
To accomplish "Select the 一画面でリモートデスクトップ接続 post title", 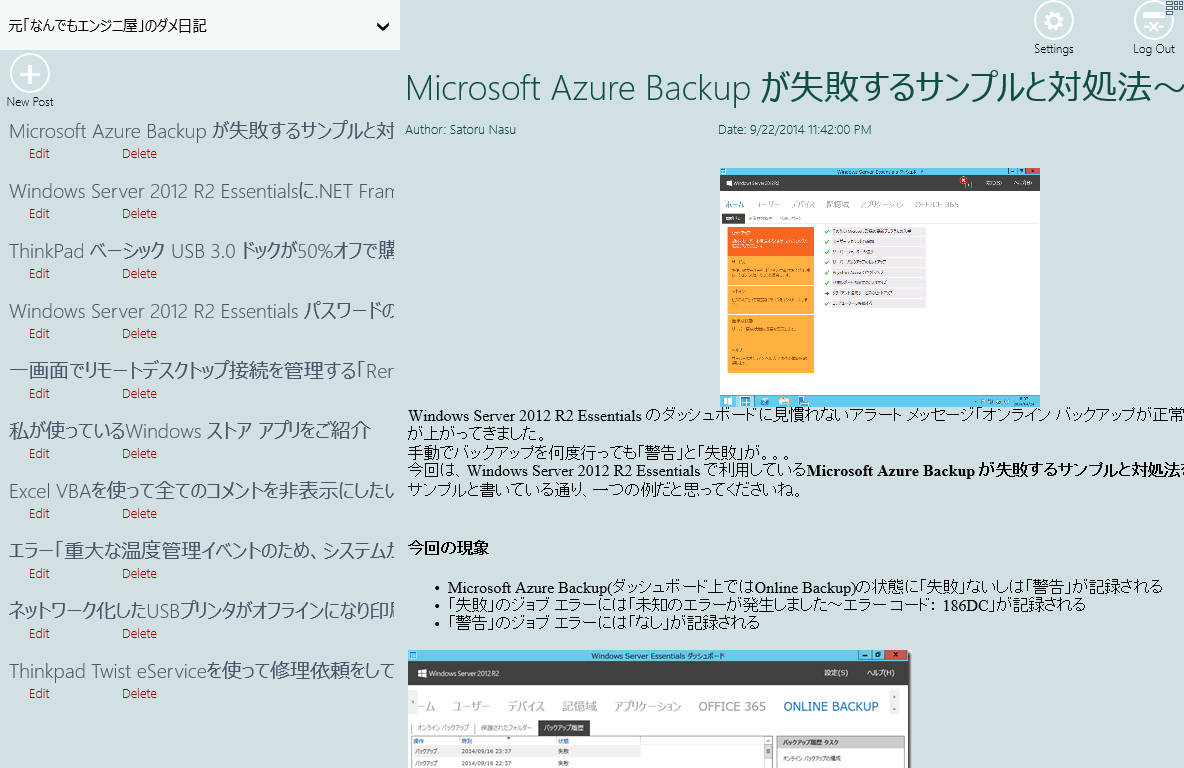I will (202, 371).
